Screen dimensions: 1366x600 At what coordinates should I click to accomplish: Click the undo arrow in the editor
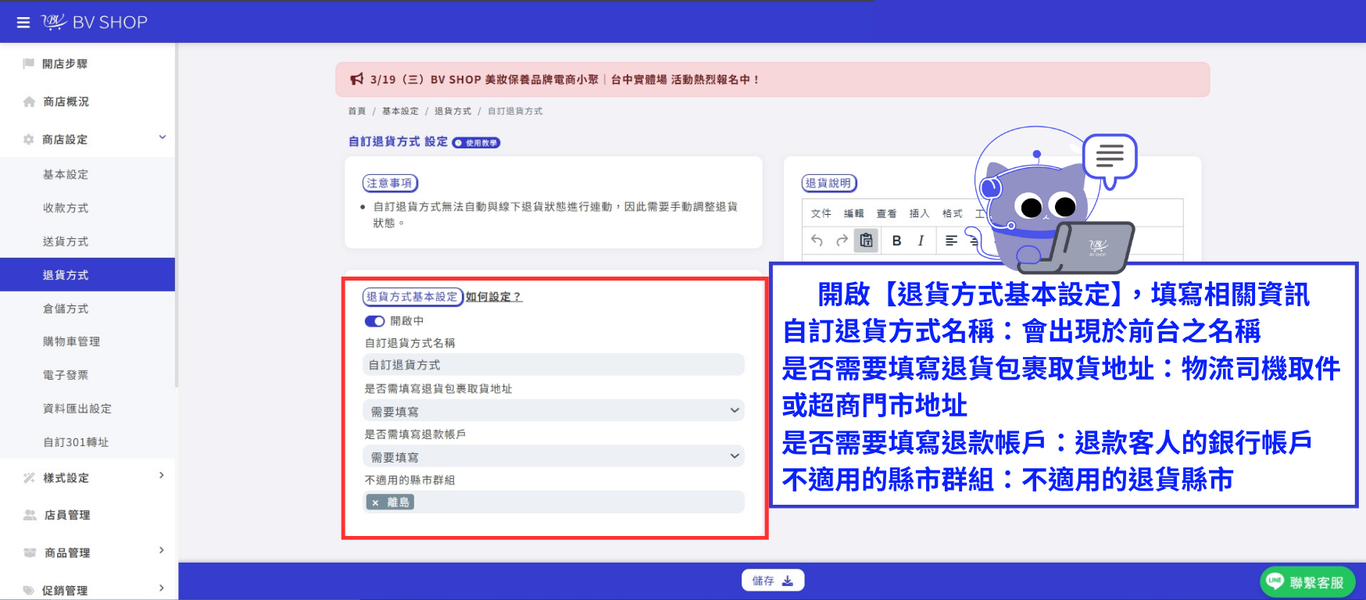click(x=817, y=240)
